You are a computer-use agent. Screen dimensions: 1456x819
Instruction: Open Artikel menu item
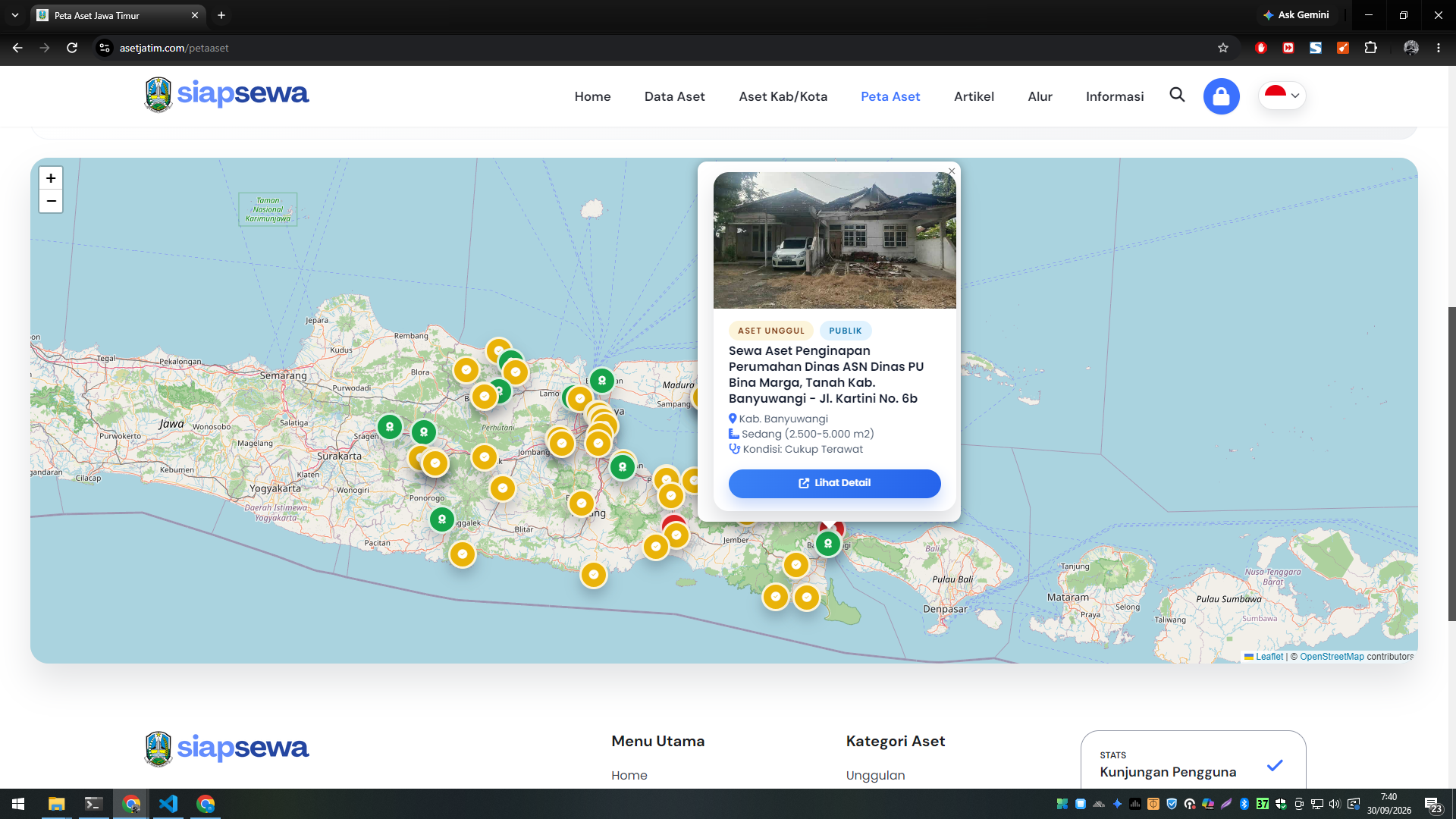(974, 96)
